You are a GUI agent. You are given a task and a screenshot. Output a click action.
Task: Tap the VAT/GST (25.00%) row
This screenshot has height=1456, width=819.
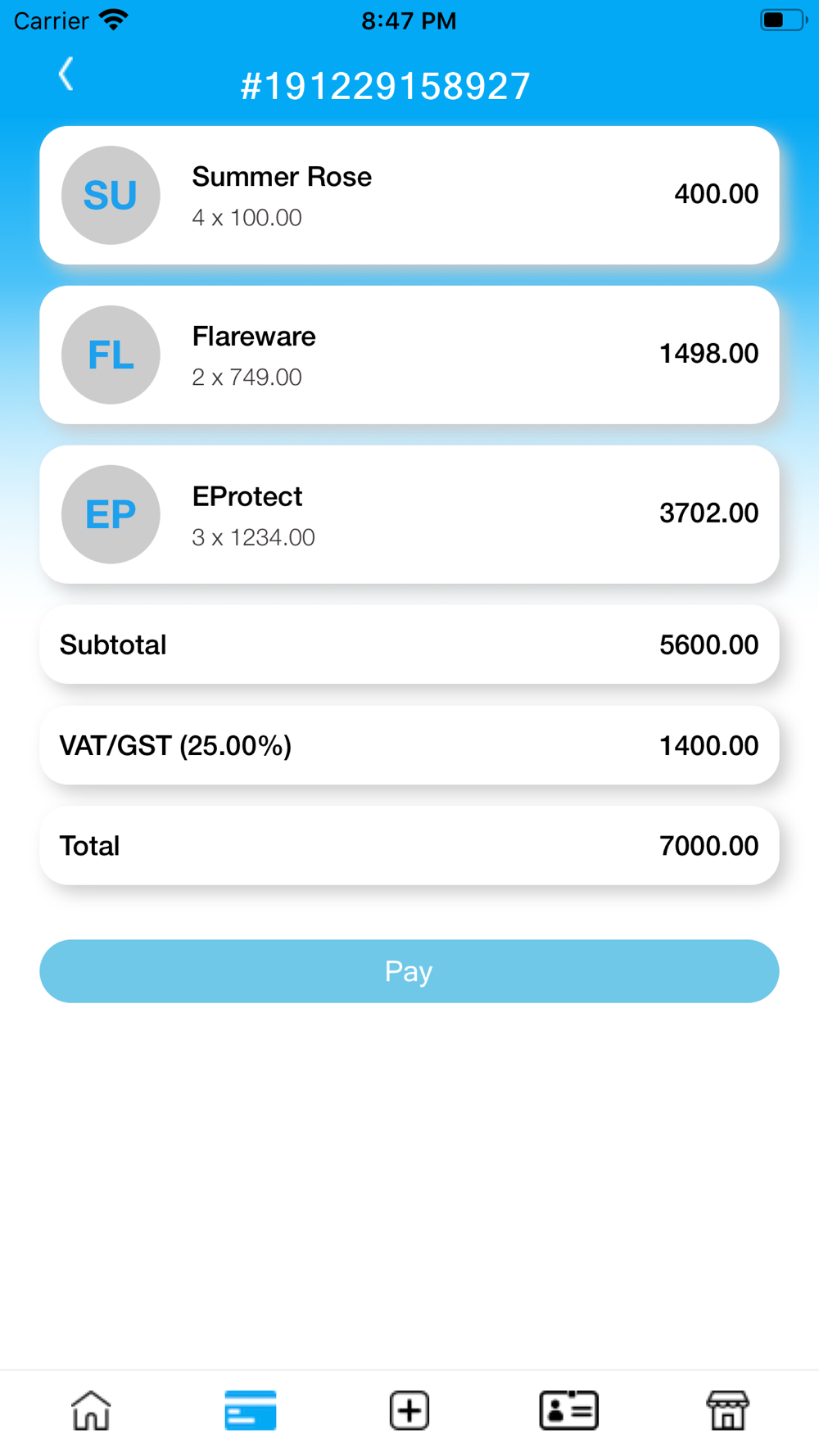click(409, 745)
